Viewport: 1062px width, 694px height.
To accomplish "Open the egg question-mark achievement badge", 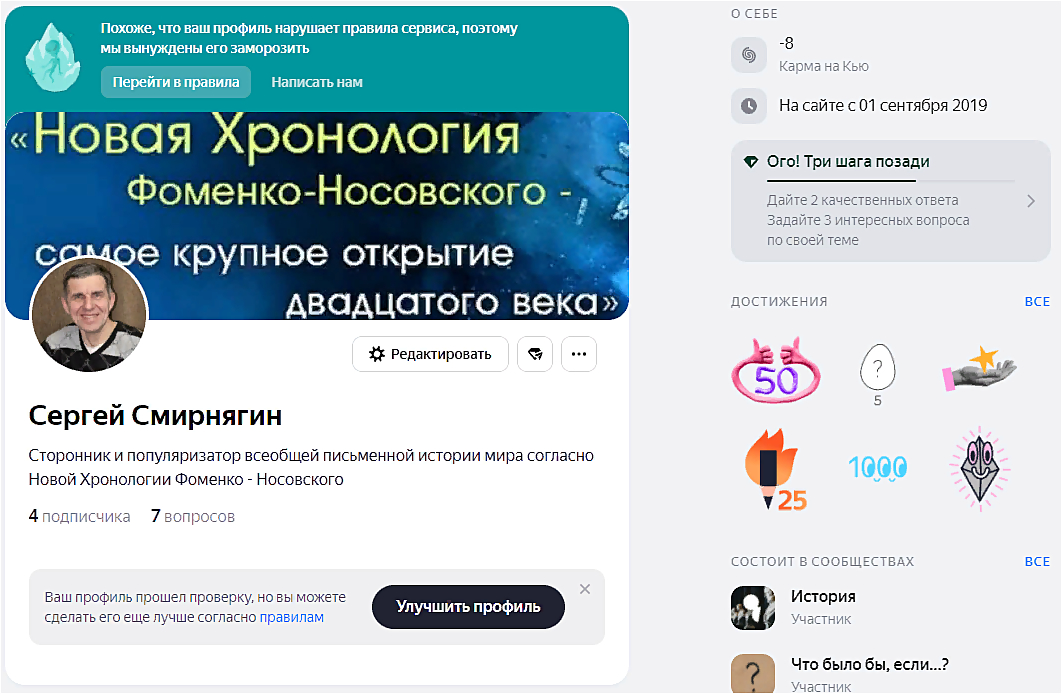I will [x=877, y=374].
